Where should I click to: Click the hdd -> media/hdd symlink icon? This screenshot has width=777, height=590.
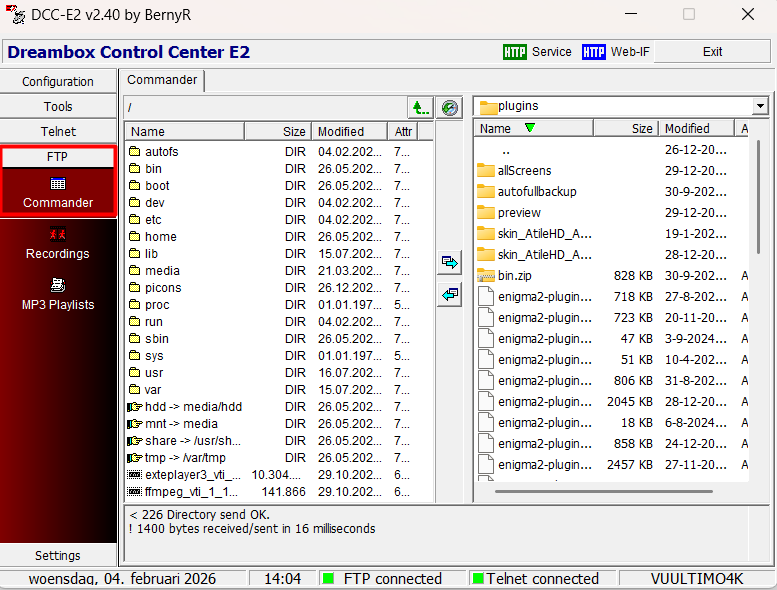click(x=135, y=407)
